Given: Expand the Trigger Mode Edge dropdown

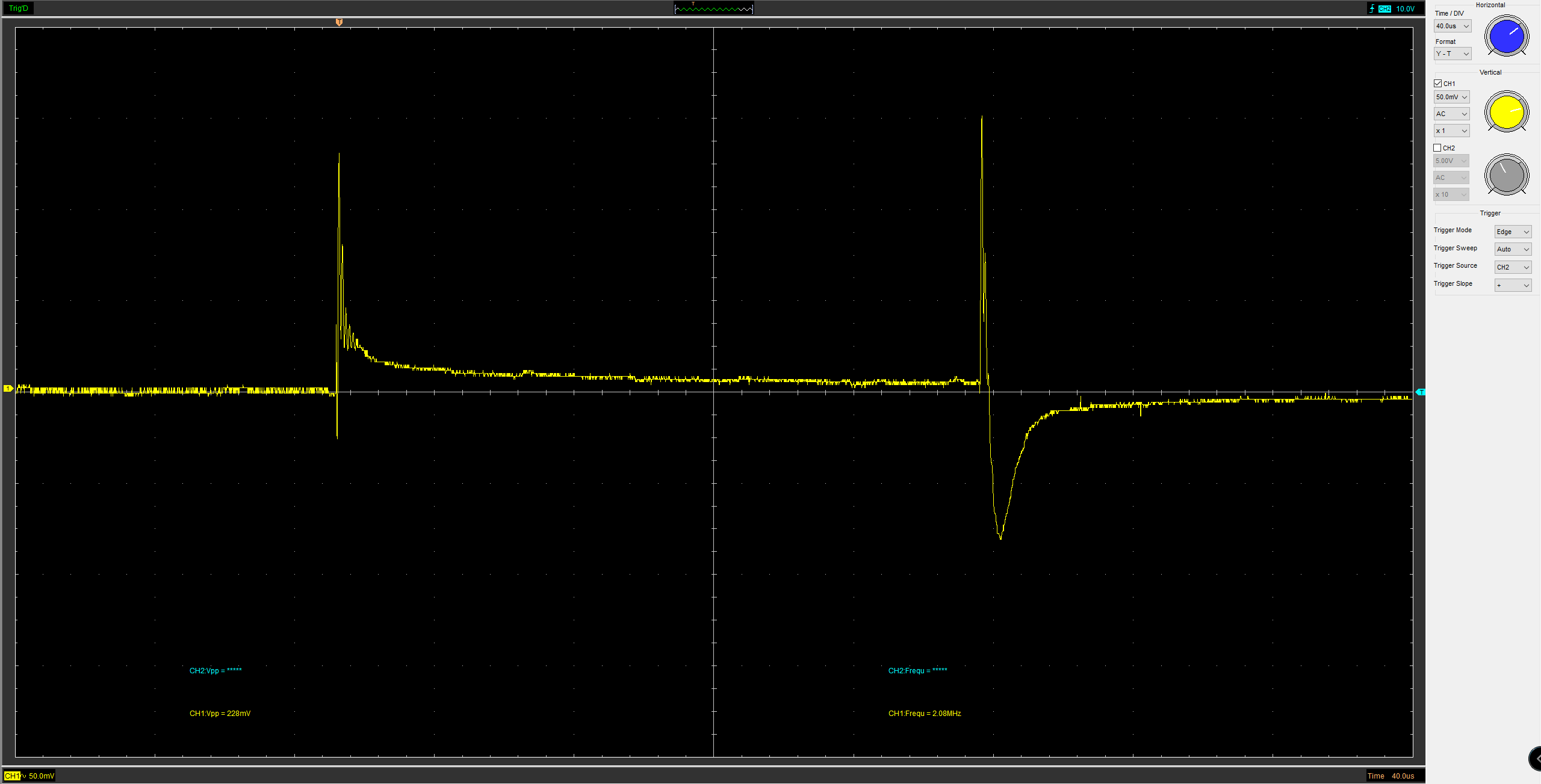Looking at the screenshot, I should click(1513, 232).
